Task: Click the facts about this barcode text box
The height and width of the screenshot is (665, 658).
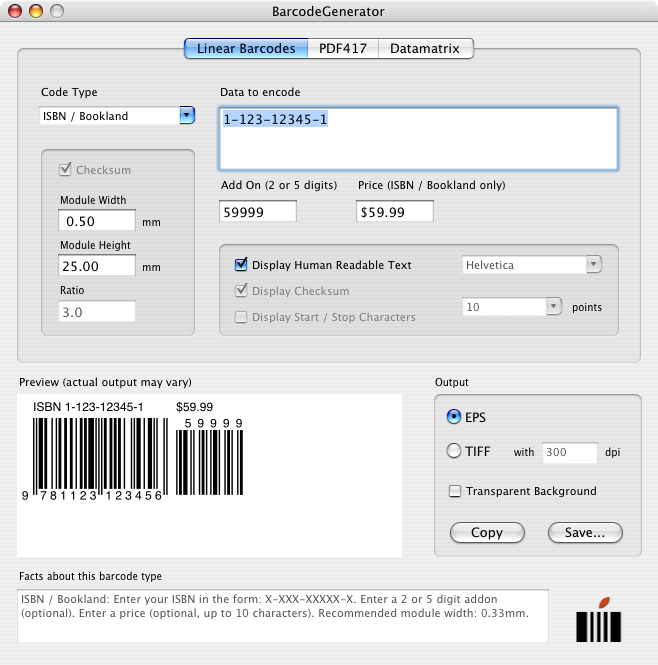Action: tap(283, 615)
